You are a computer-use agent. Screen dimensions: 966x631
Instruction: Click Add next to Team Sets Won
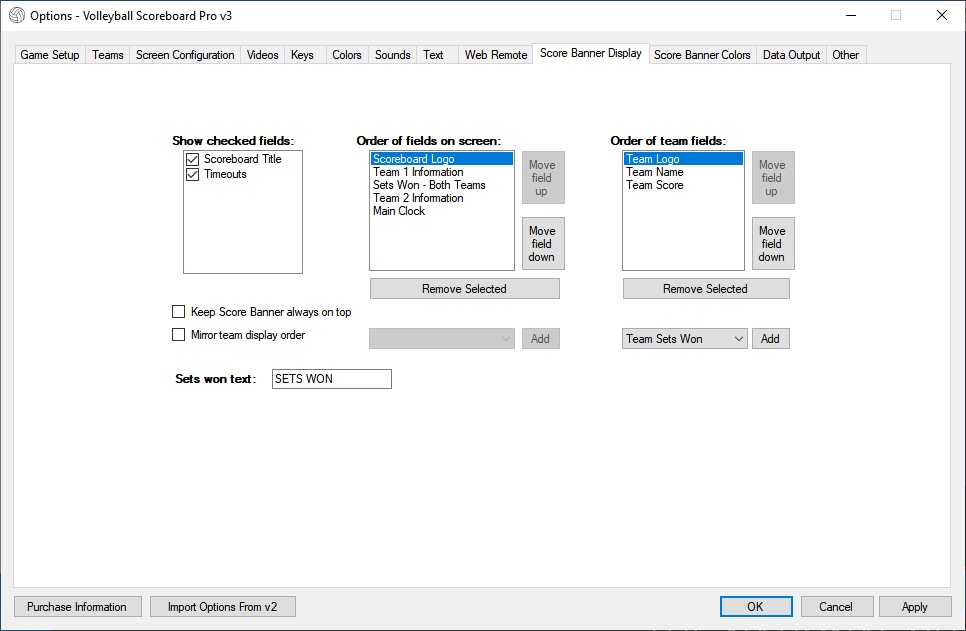[770, 339]
